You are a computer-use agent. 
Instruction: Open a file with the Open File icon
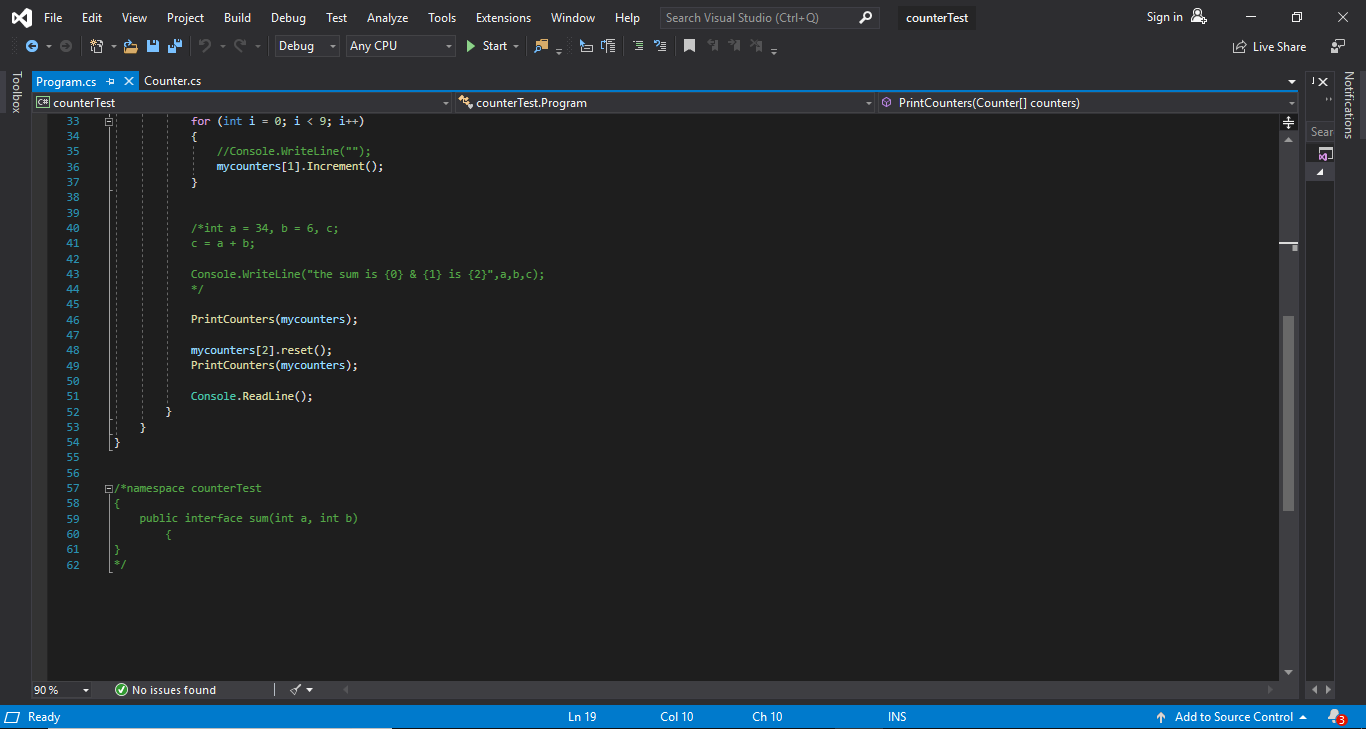129,45
